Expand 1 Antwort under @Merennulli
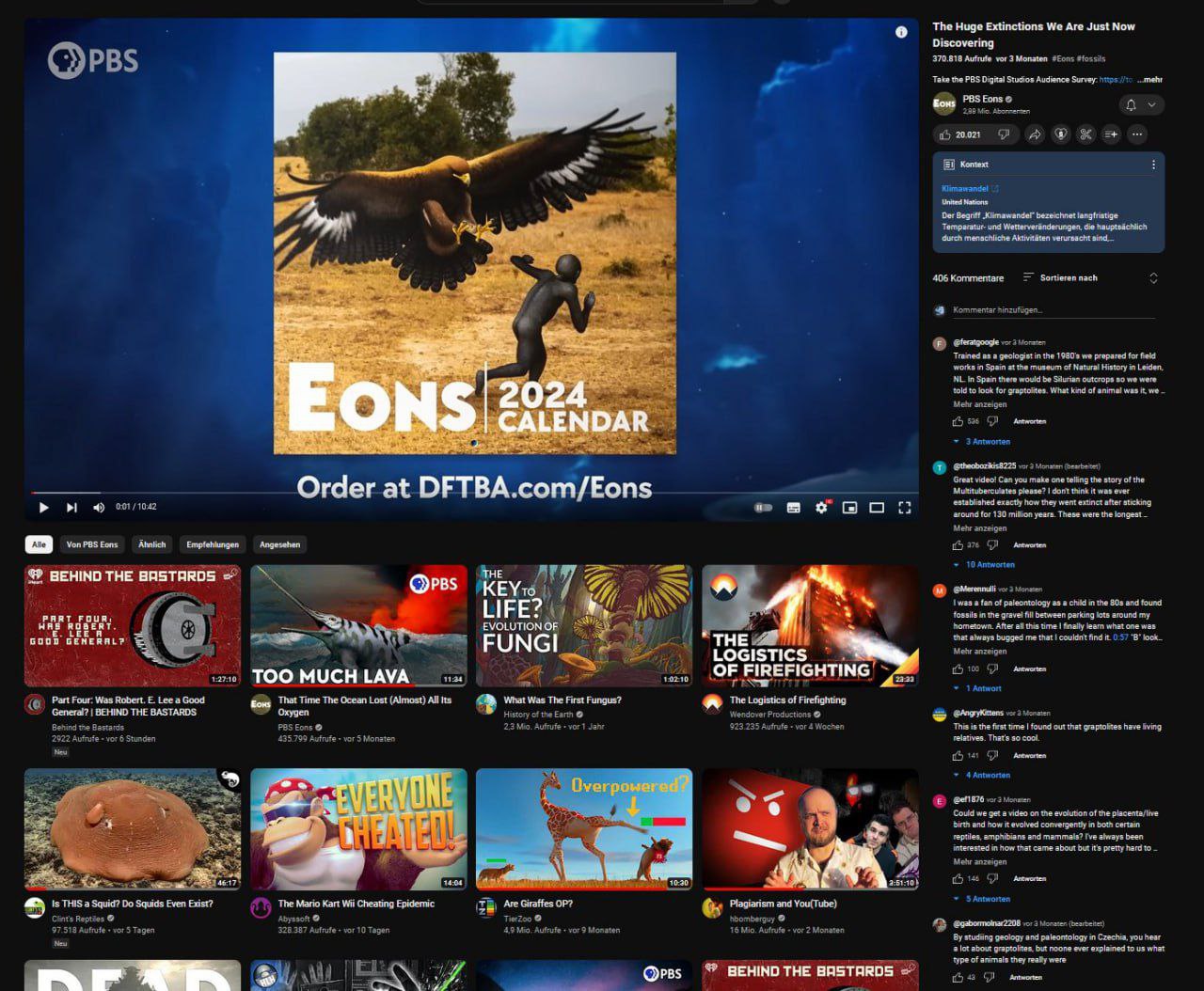 (977, 688)
